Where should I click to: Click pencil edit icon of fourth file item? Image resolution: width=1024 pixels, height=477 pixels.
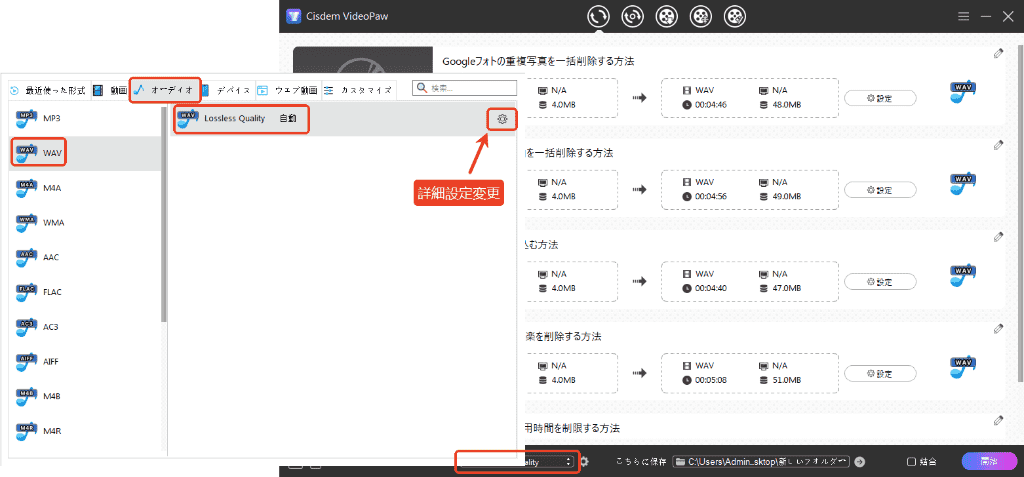(998, 328)
